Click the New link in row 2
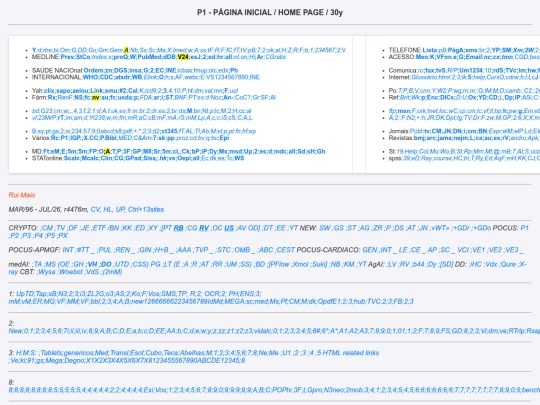Viewport: 540px width, 405px height. 15,331
